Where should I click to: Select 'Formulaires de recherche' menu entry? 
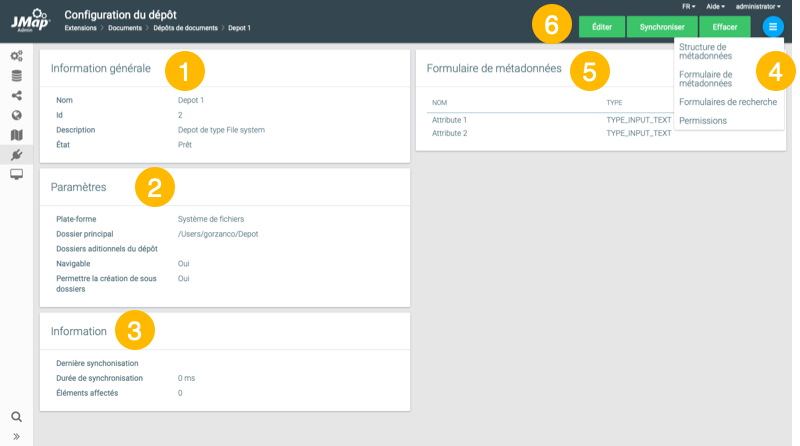[x=727, y=101]
